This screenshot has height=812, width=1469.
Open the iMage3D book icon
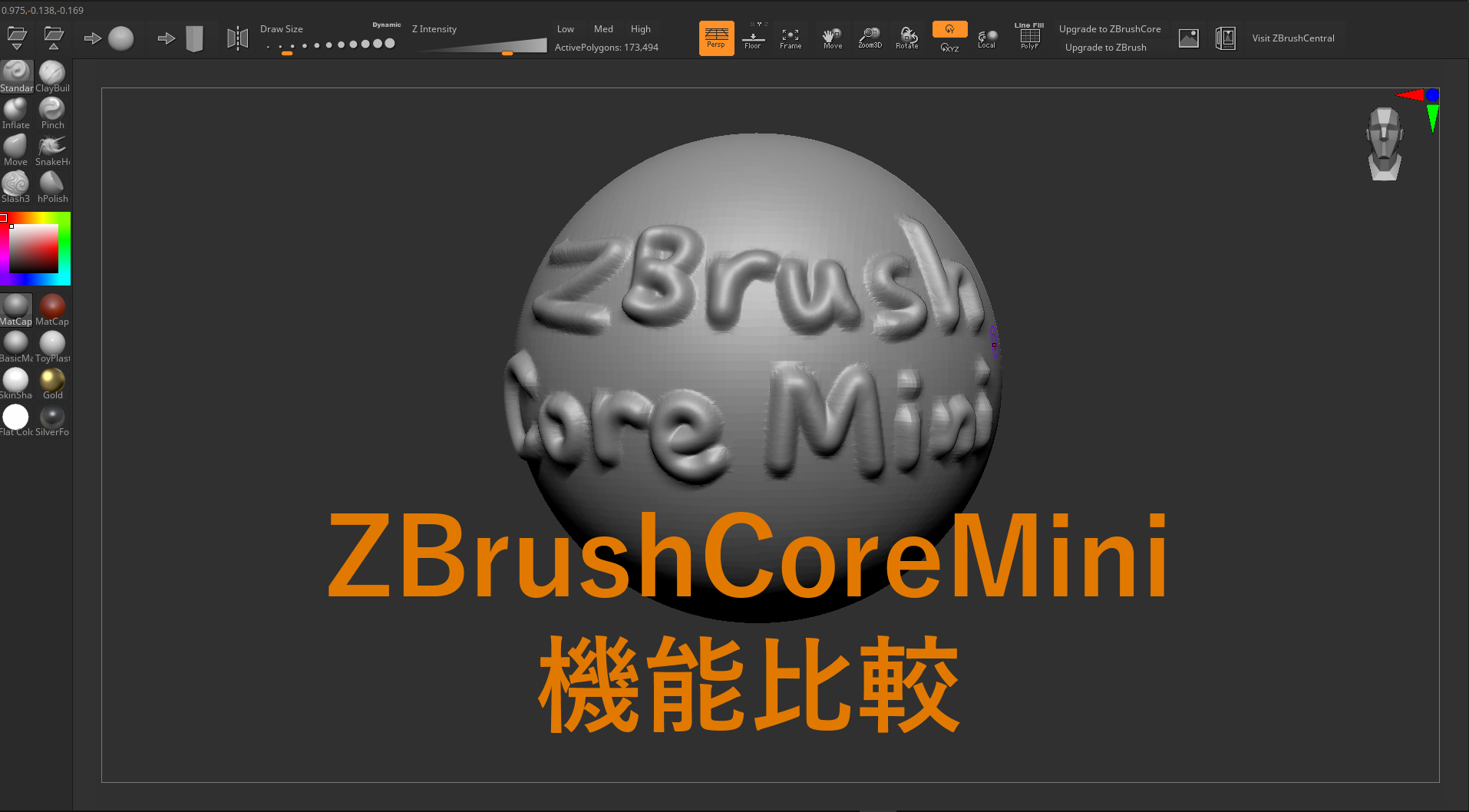point(1226,38)
